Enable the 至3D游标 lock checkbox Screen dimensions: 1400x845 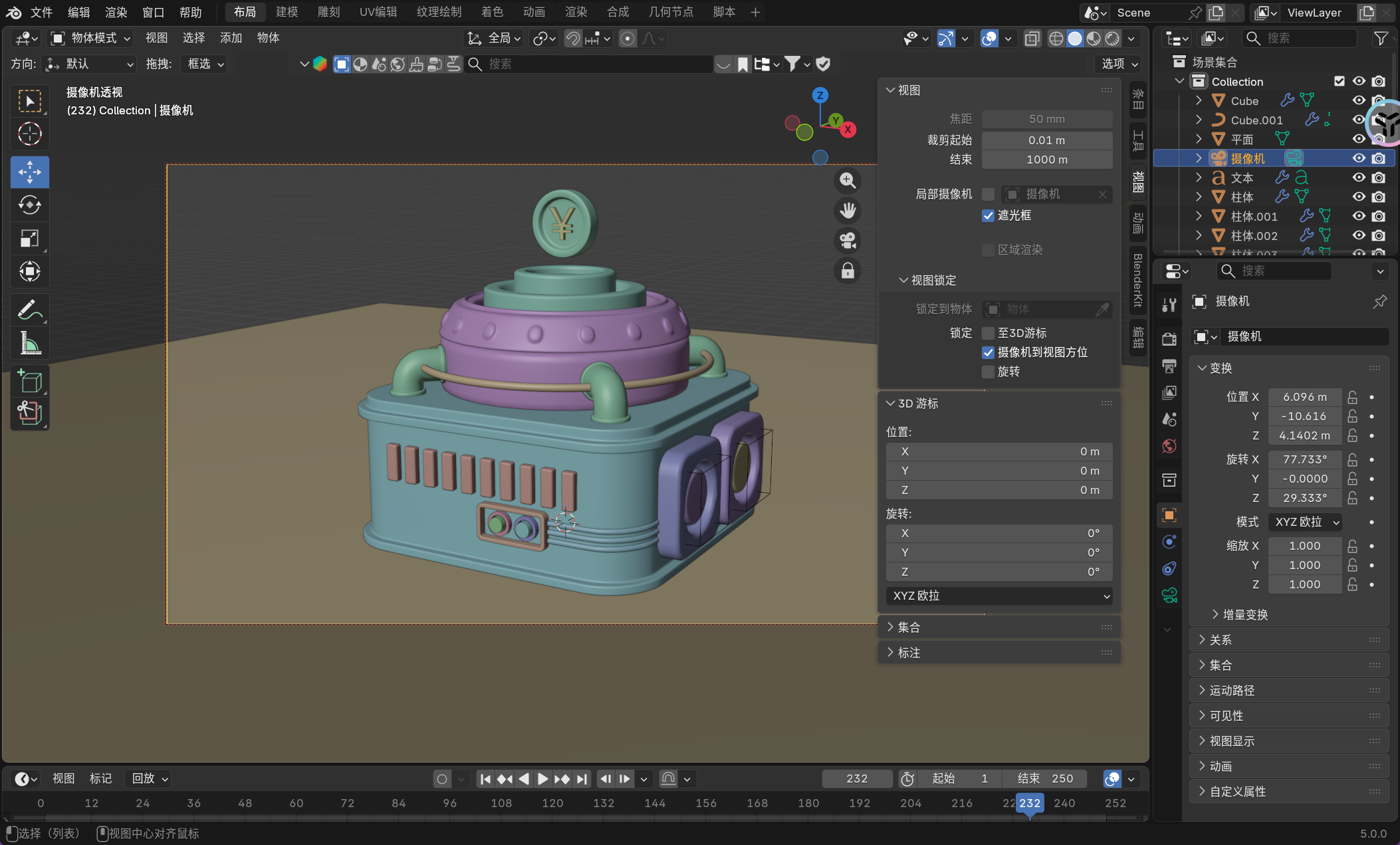(x=989, y=333)
